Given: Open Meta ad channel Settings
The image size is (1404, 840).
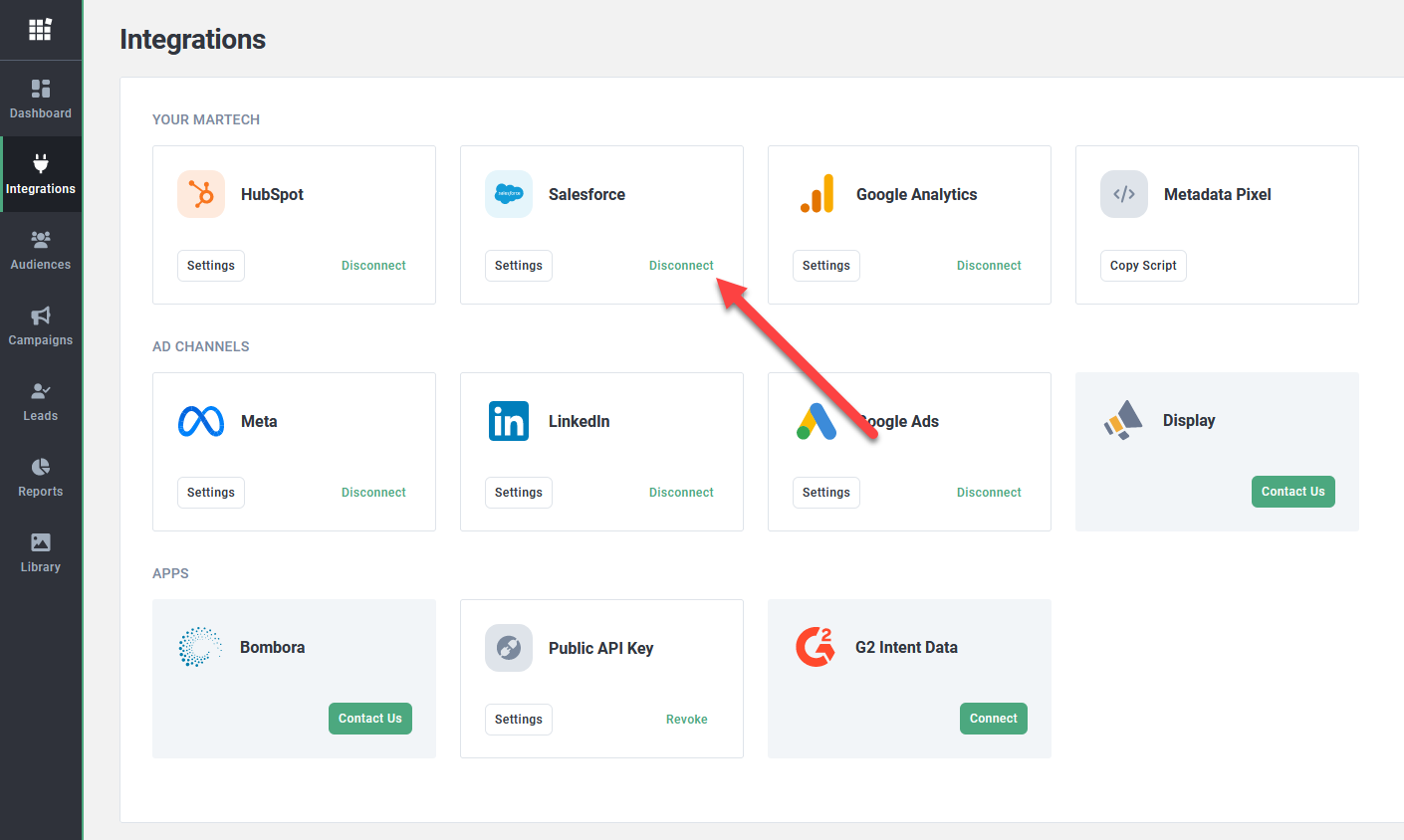Looking at the screenshot, I should 211,493.
